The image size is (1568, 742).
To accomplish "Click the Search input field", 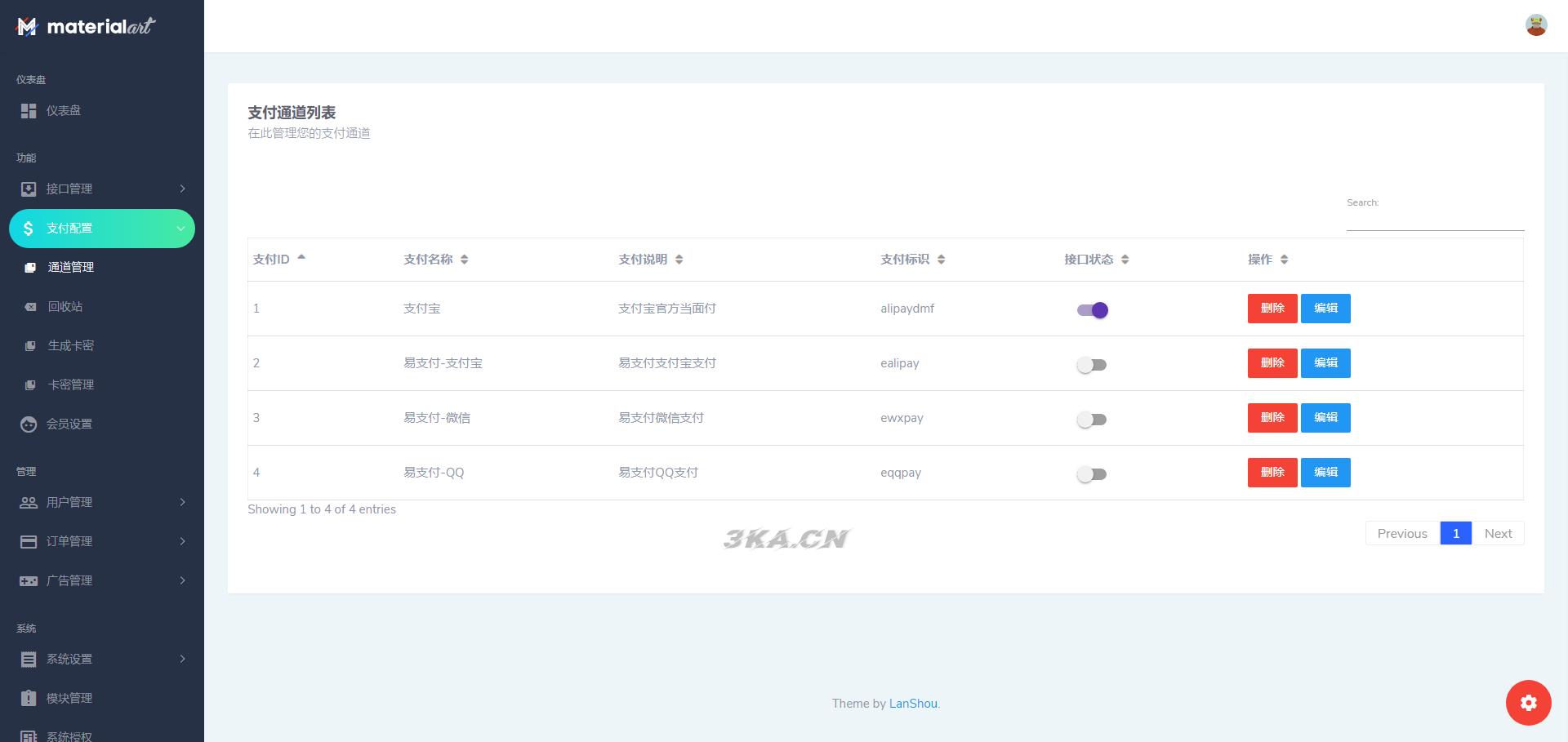I will [x=1434, y=220].
